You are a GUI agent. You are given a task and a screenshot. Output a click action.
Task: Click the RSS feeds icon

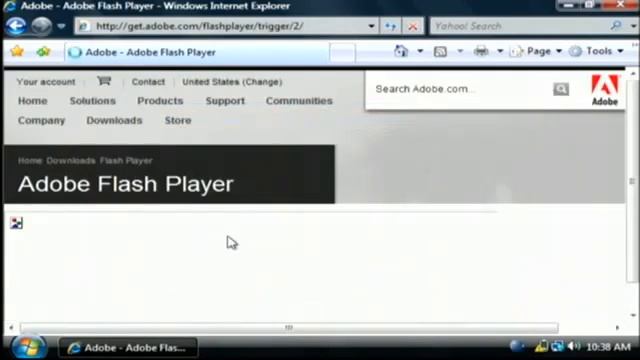click(x=440, y=51)
